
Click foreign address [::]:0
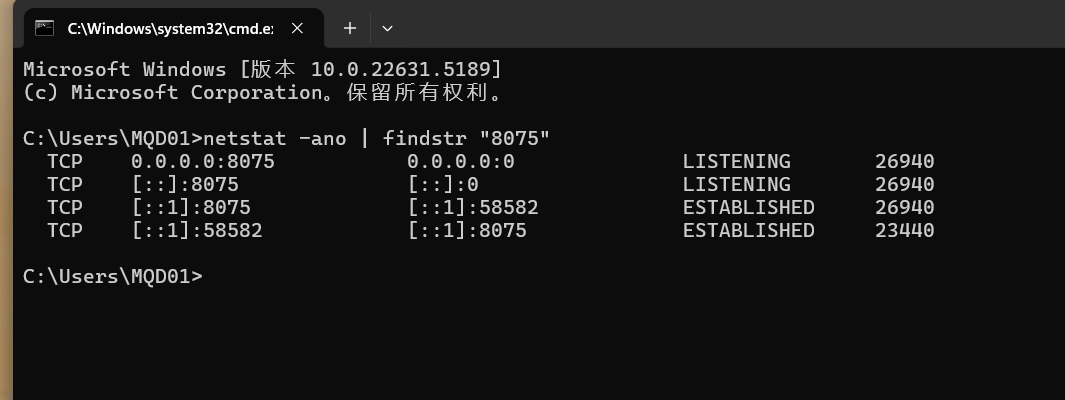[443, 185]
